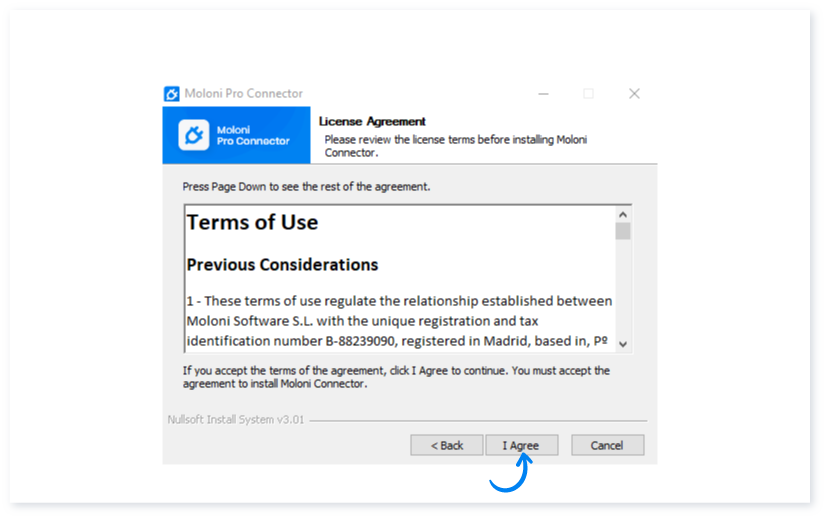This screenshot has height=517, width=824.
Task: Go back with the < Back button
Action: click(447, 445)
